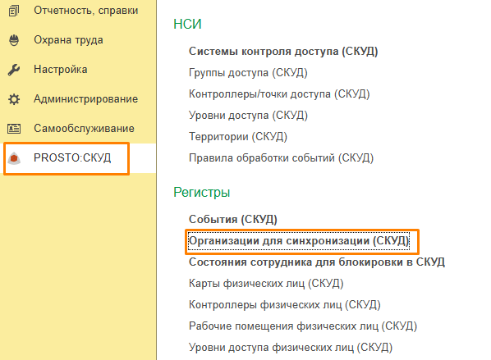Open Системы контроля доступа (СКУД)
This screenshot has width=491, height=360.
(x=283, y=51)
